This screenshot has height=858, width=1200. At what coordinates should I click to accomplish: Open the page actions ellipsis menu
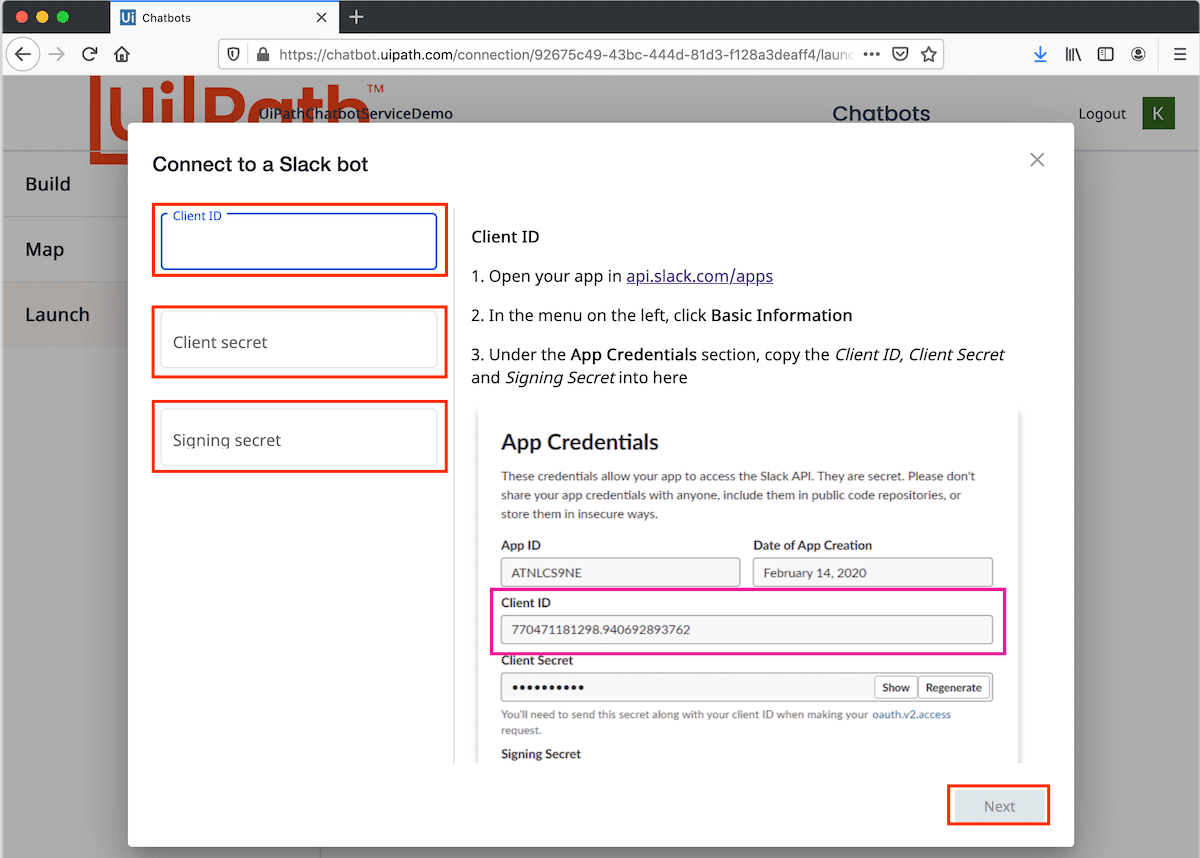871,54
